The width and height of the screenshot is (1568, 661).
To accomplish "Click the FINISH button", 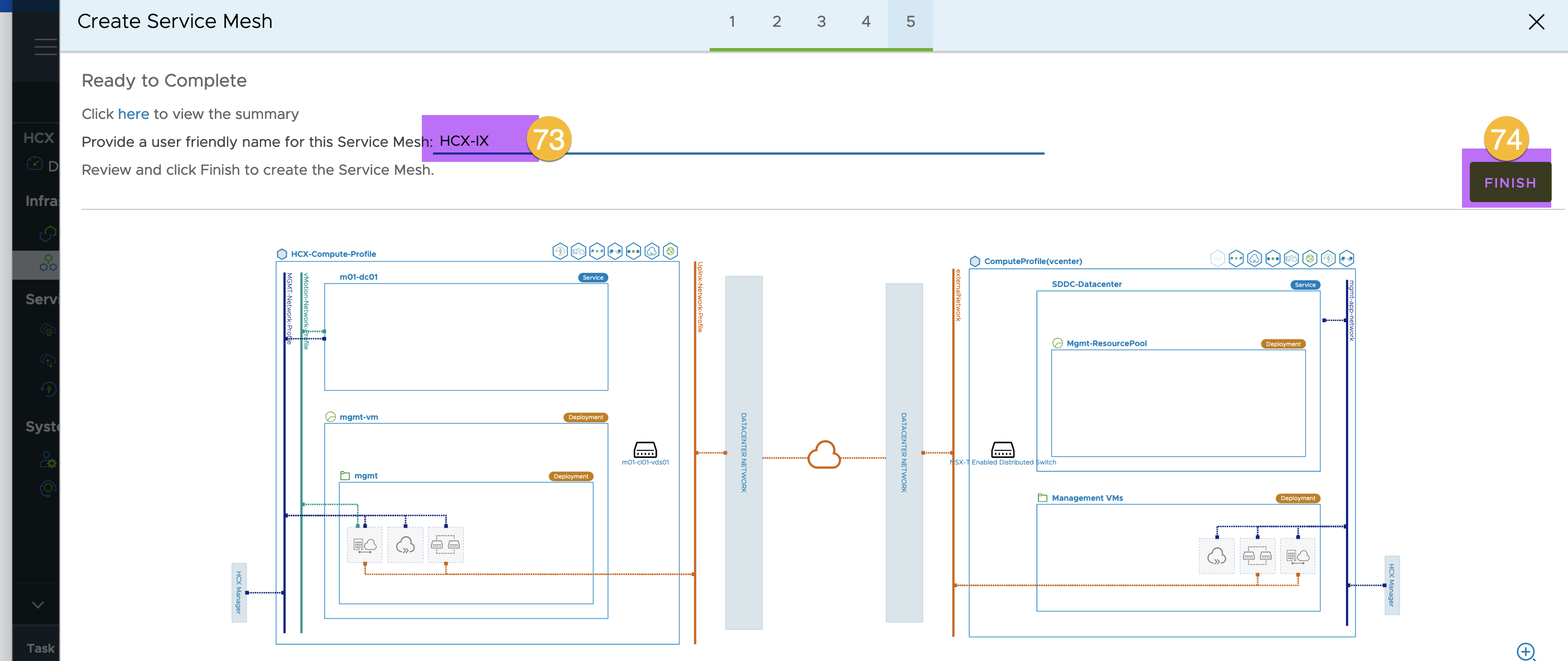I will coord(1509,182).
